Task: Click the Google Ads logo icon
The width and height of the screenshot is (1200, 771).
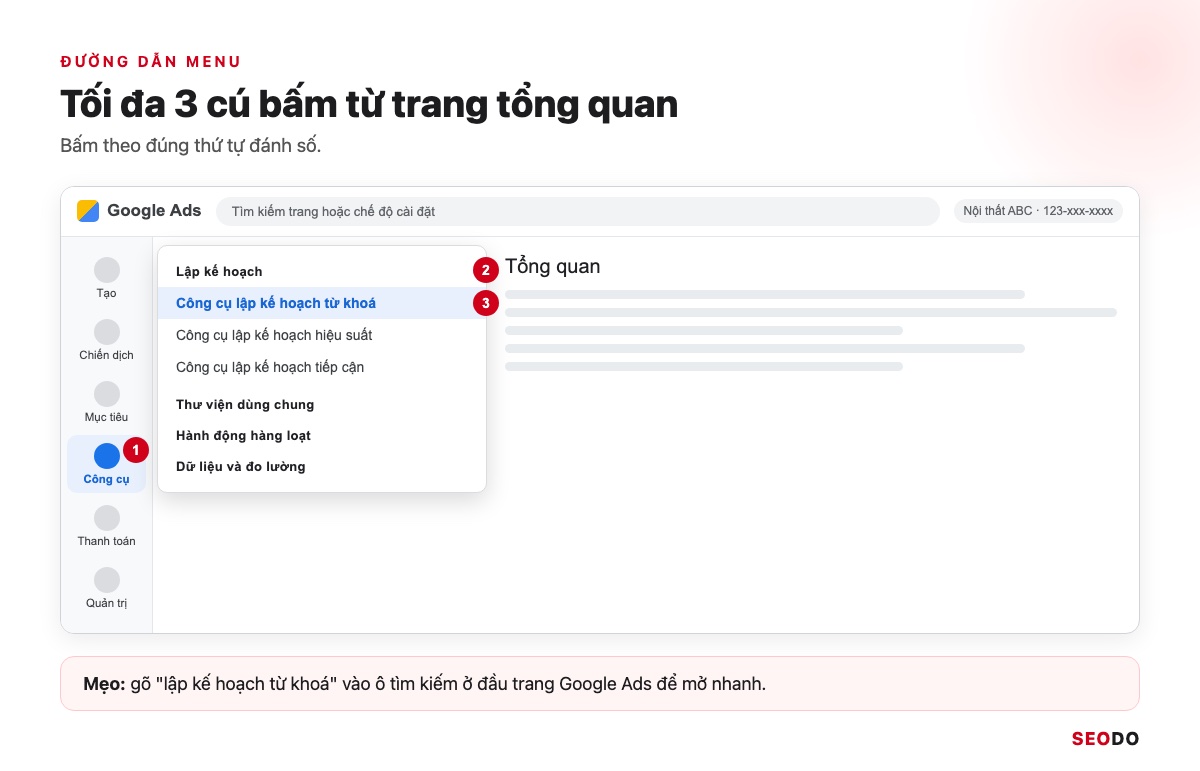Action: coord(88,211)
